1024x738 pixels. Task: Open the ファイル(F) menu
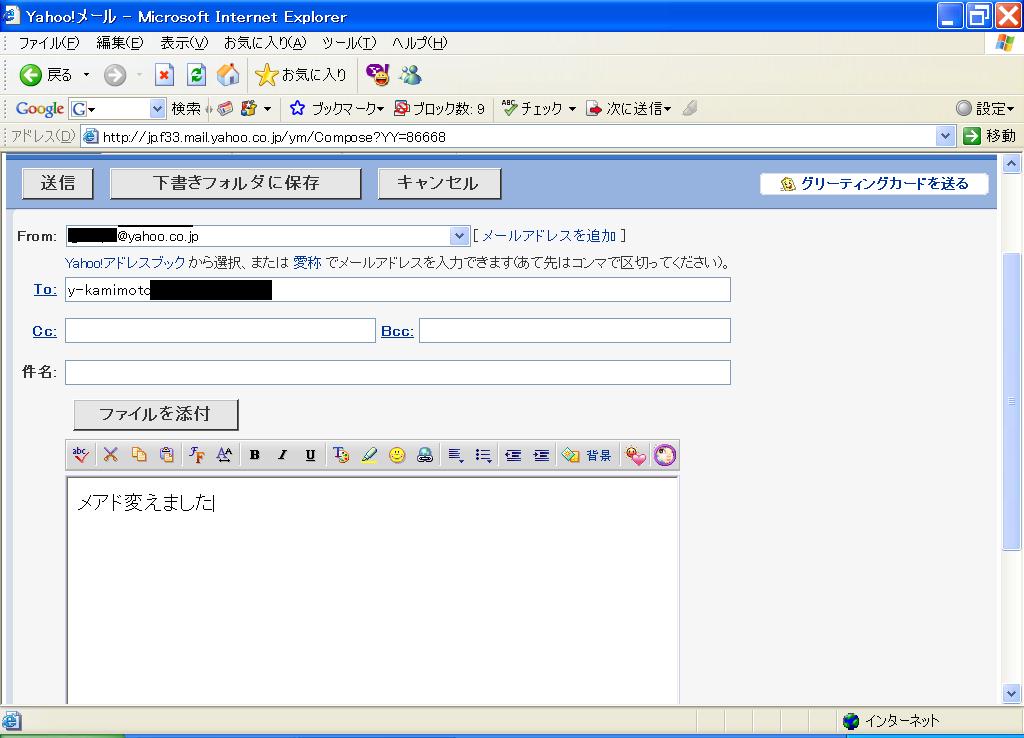click(x=48, y=43)
